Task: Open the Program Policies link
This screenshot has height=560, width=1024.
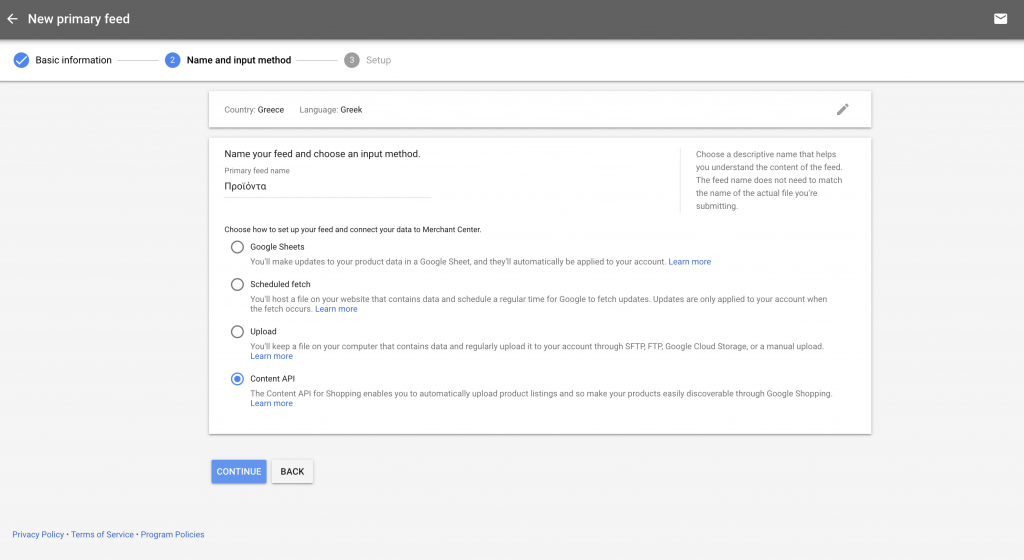Action: [x=172, y=535]
